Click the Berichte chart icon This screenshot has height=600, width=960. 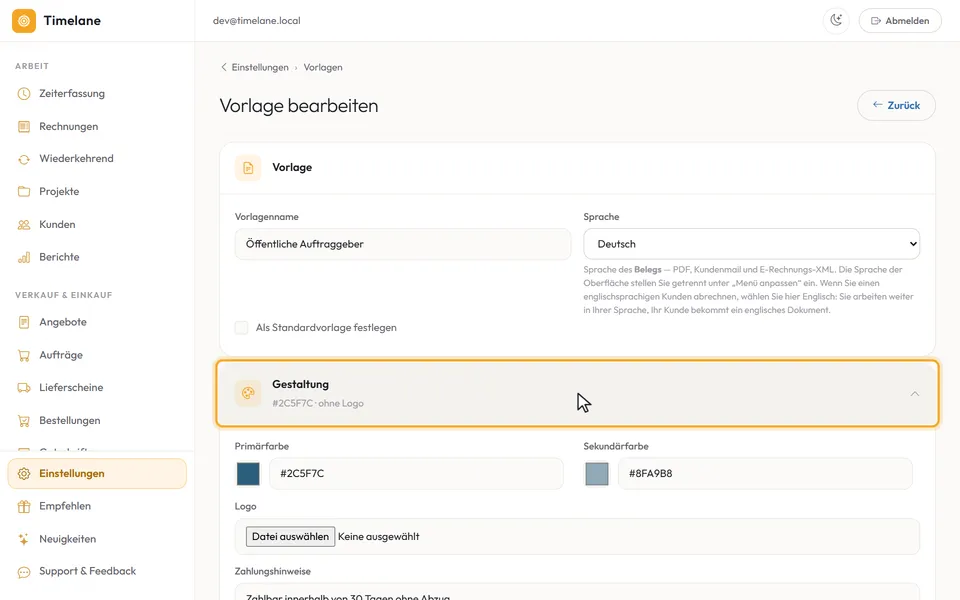point(24,257)
